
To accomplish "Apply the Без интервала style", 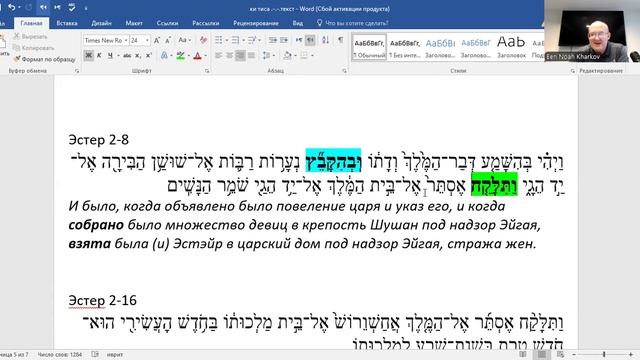I will (x=404, y=48).
